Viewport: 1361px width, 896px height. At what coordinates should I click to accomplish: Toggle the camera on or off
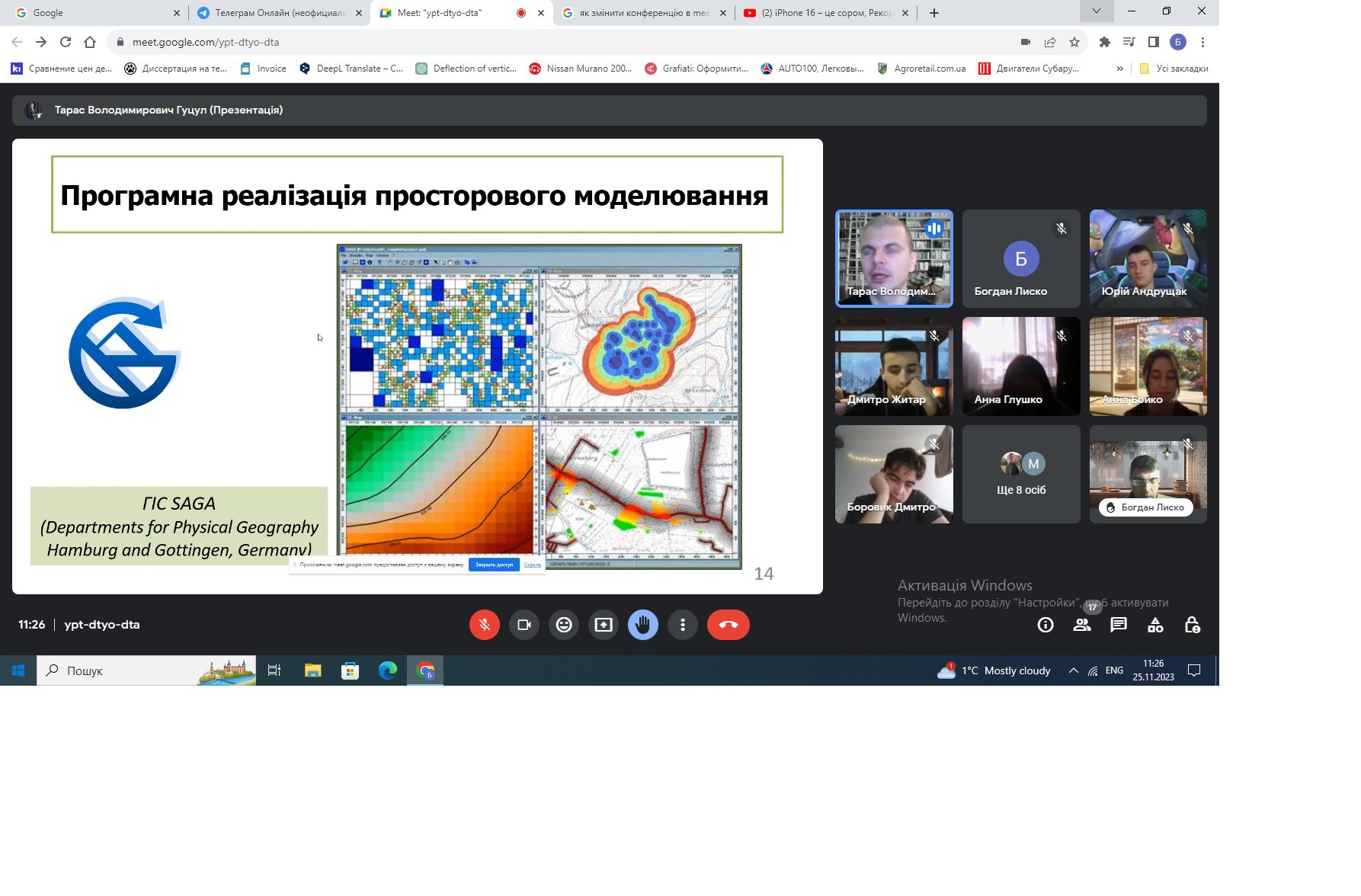pos(524,625)
